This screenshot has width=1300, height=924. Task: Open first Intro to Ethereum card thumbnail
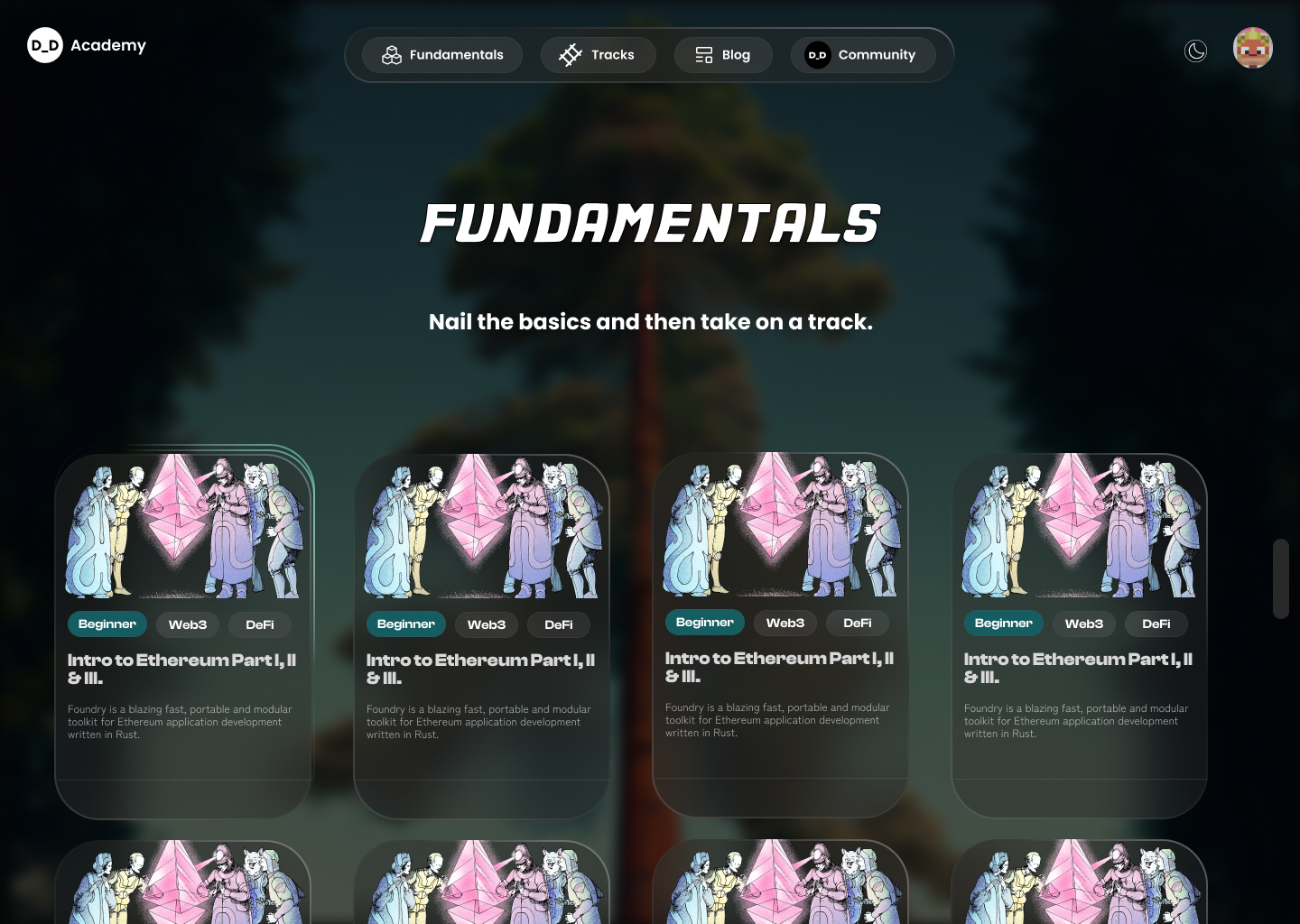[183, 527]
